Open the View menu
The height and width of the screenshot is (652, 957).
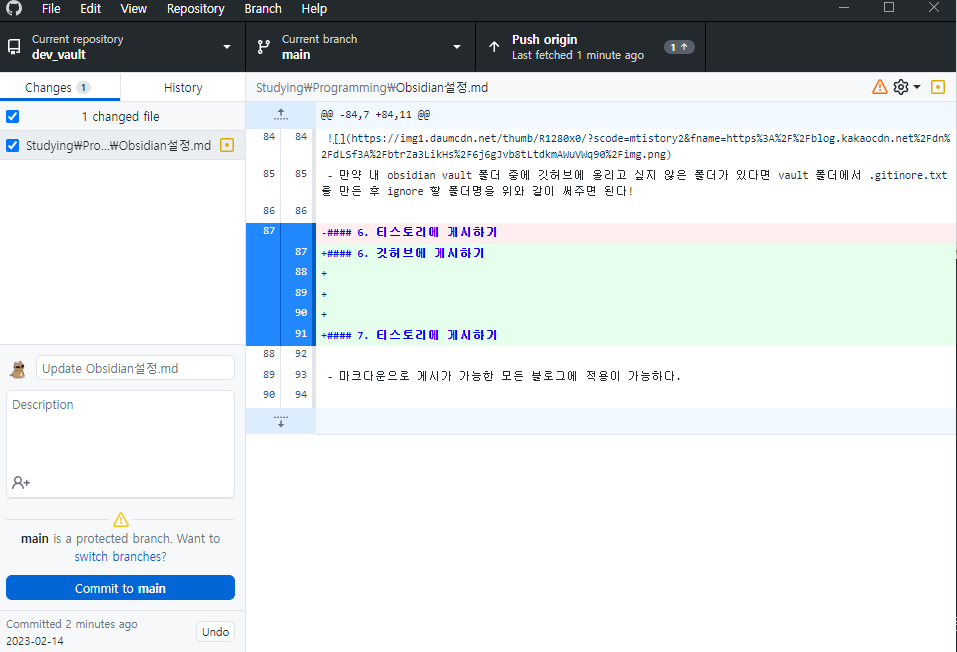click(x=133, y=9)
